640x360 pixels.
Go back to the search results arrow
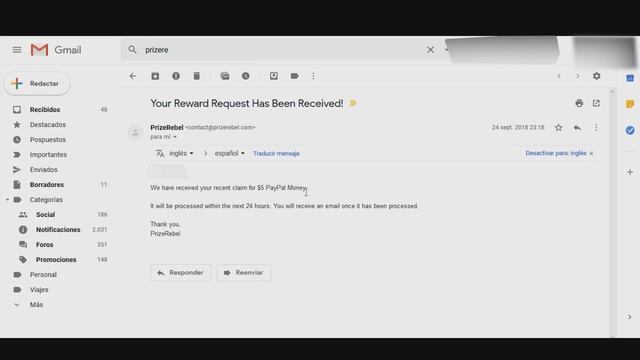[133, 76]
